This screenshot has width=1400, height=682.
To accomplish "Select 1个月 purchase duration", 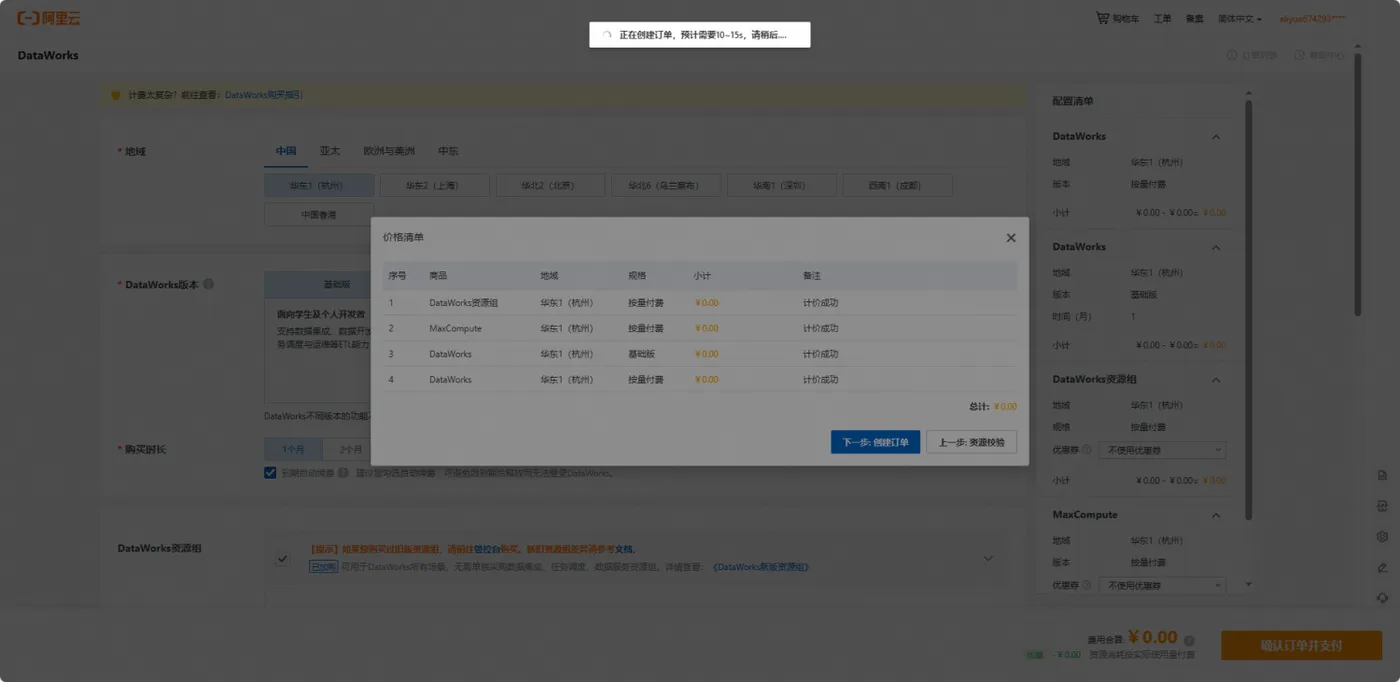I will (293, 449).
